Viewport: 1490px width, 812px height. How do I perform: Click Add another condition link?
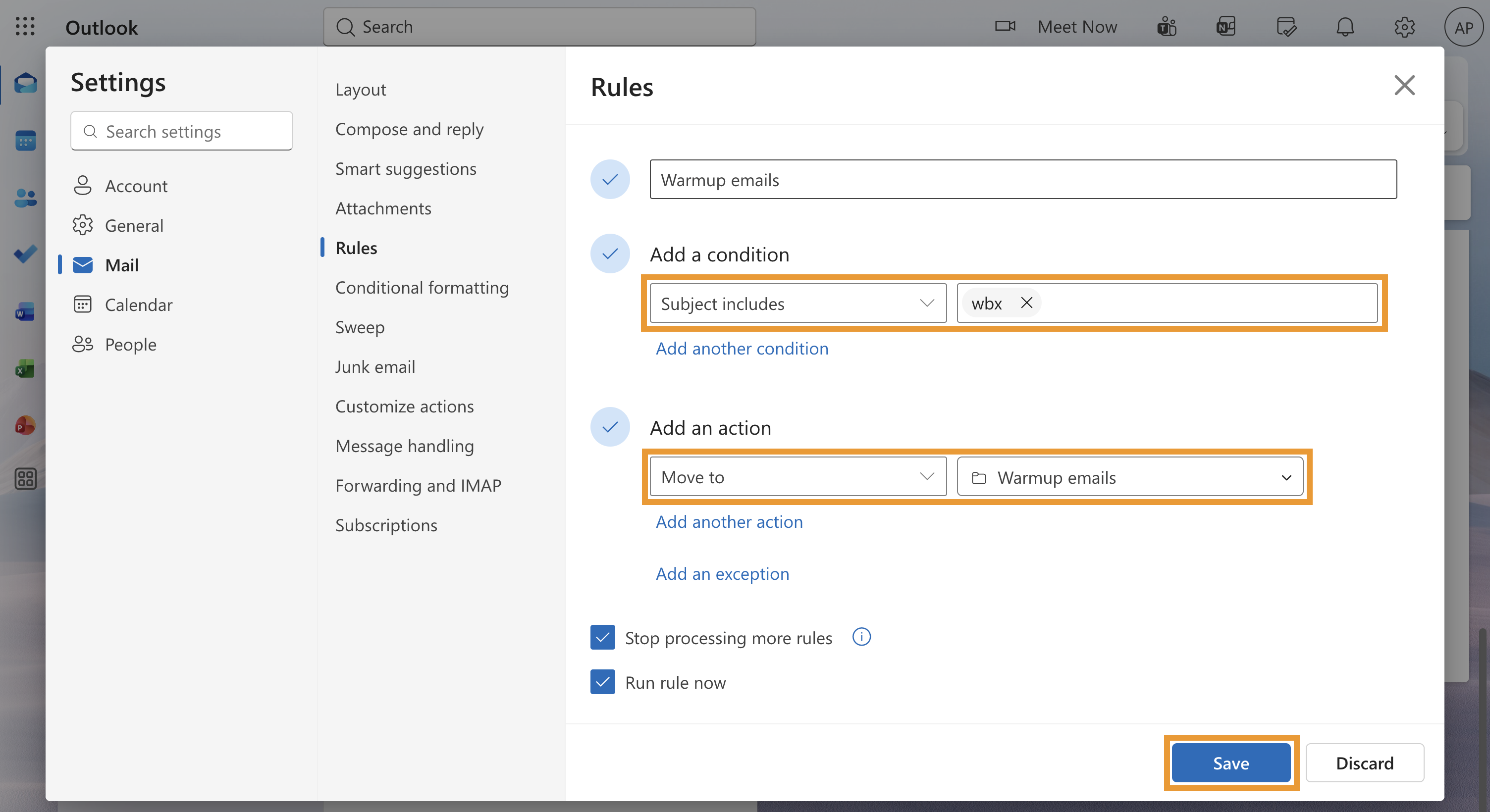click(742, 348)
